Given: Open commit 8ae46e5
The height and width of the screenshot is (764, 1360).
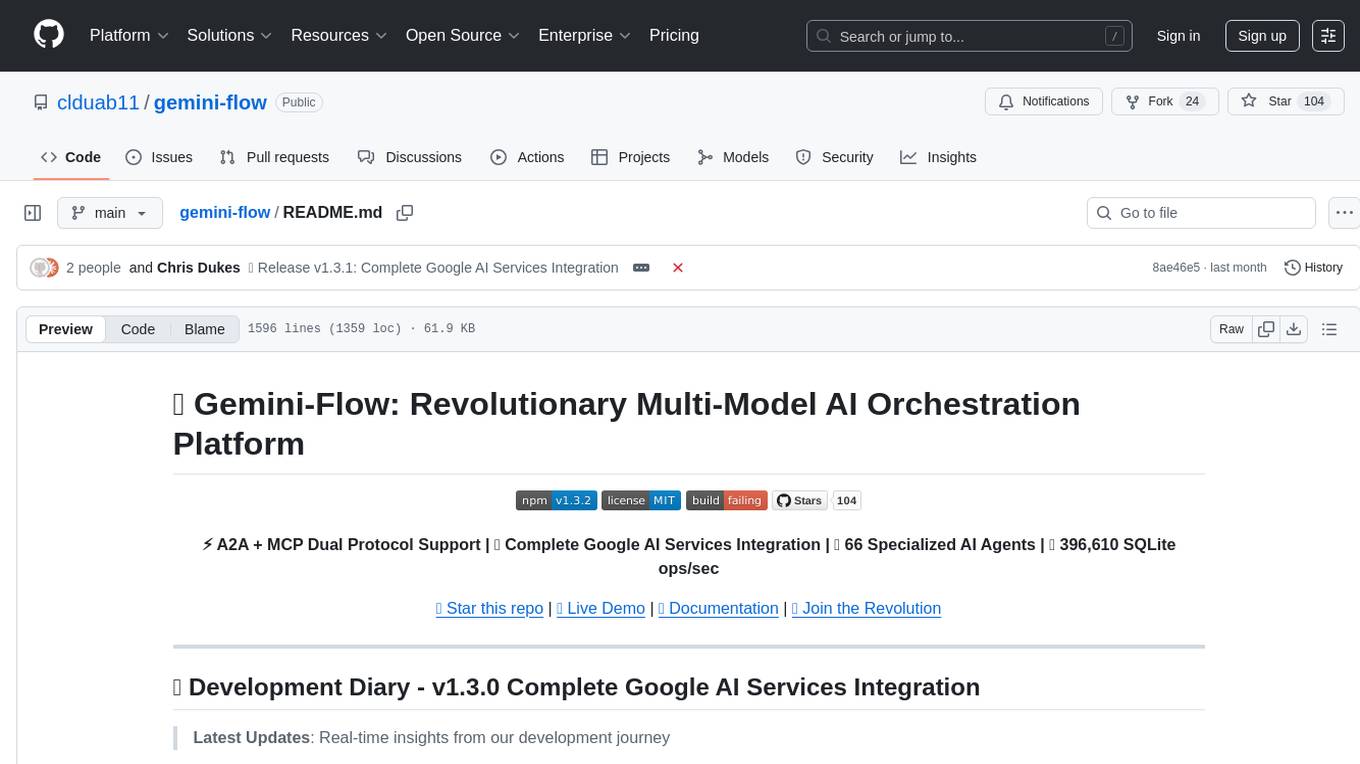Looking at the screenshot, I should tap(1176, 268).
